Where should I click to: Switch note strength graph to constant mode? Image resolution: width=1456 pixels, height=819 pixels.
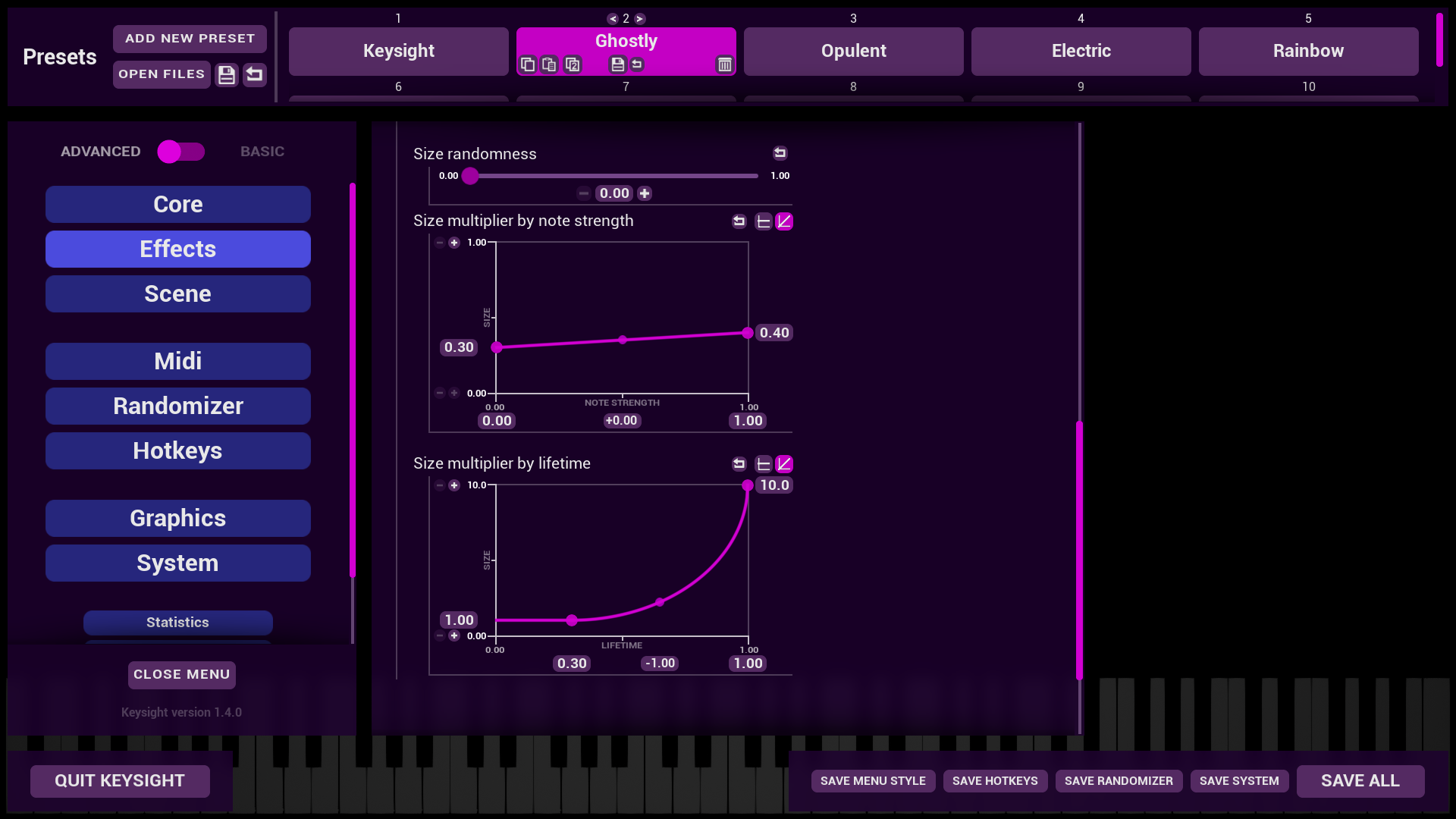pos(763,221)
